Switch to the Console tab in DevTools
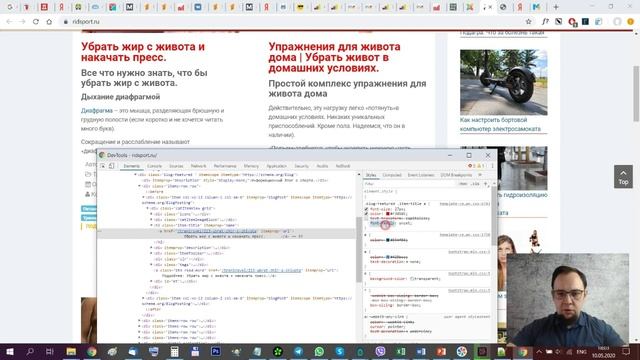The image size is (640, 360). pos(154,166)
